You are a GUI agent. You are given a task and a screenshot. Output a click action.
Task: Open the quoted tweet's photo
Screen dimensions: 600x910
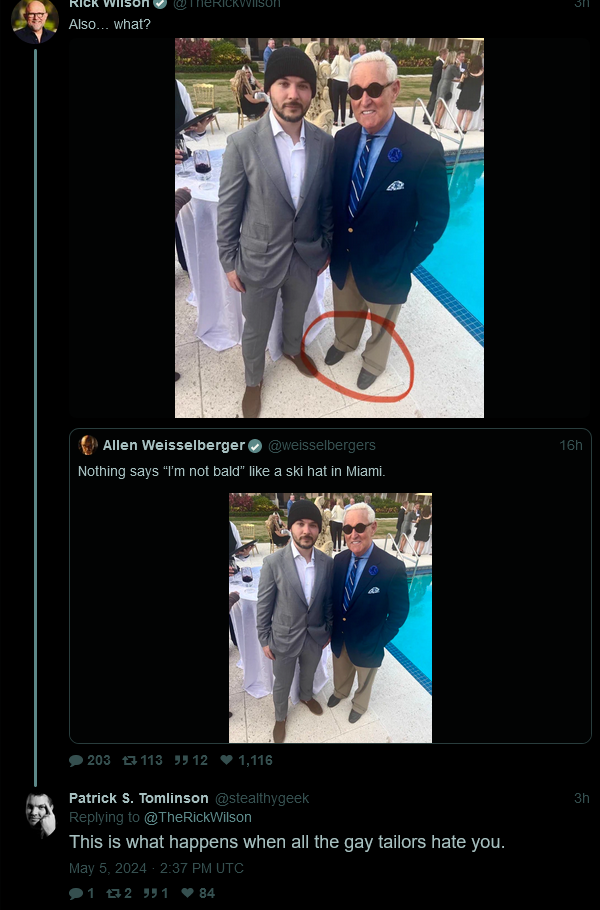(330, 618)
